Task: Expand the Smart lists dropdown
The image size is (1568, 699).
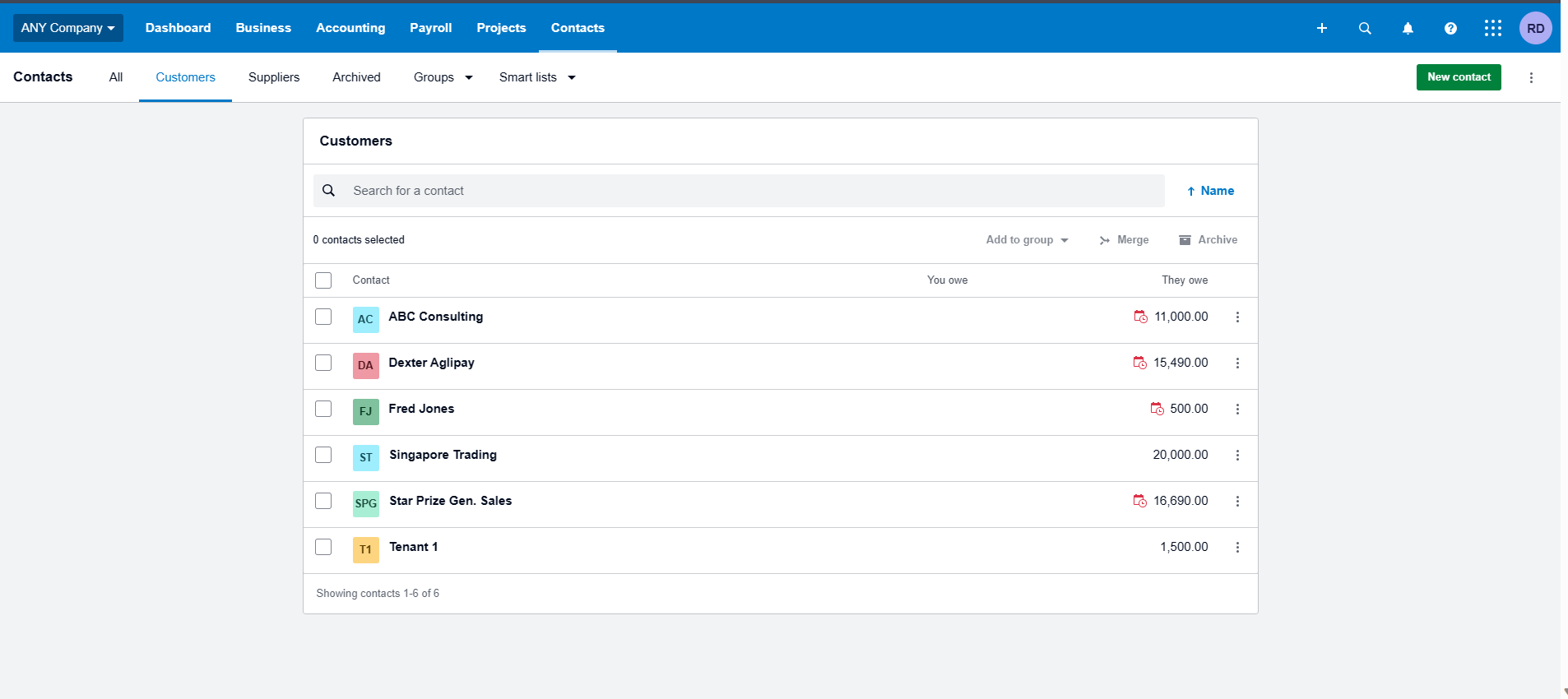Action: (537, 77)
